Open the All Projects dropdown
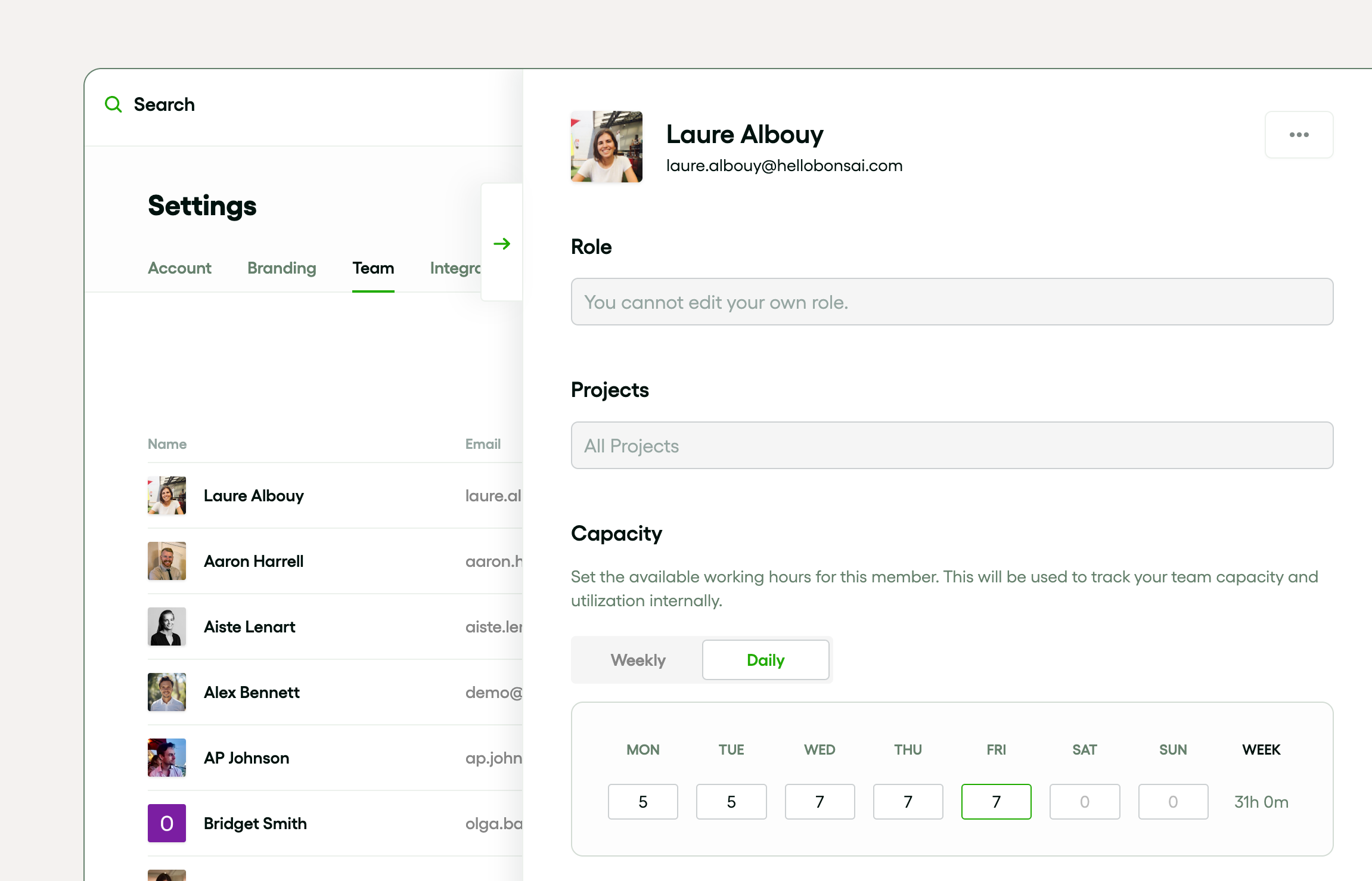 952,445
